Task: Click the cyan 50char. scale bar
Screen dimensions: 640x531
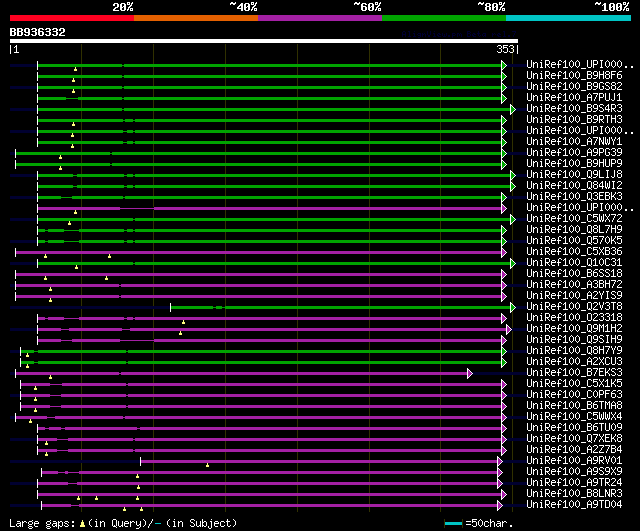Action: pos(454,523)
